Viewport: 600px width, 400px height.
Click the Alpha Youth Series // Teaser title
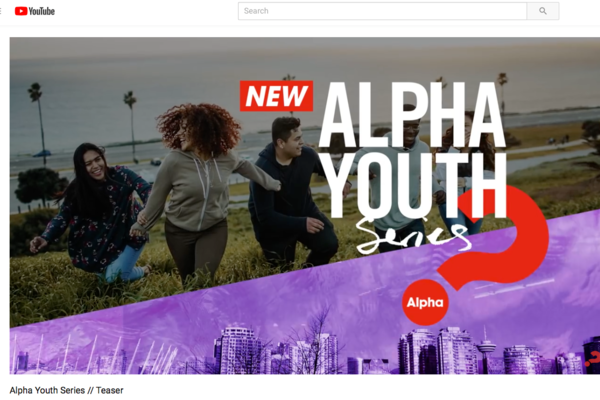(x=67, y=390)
